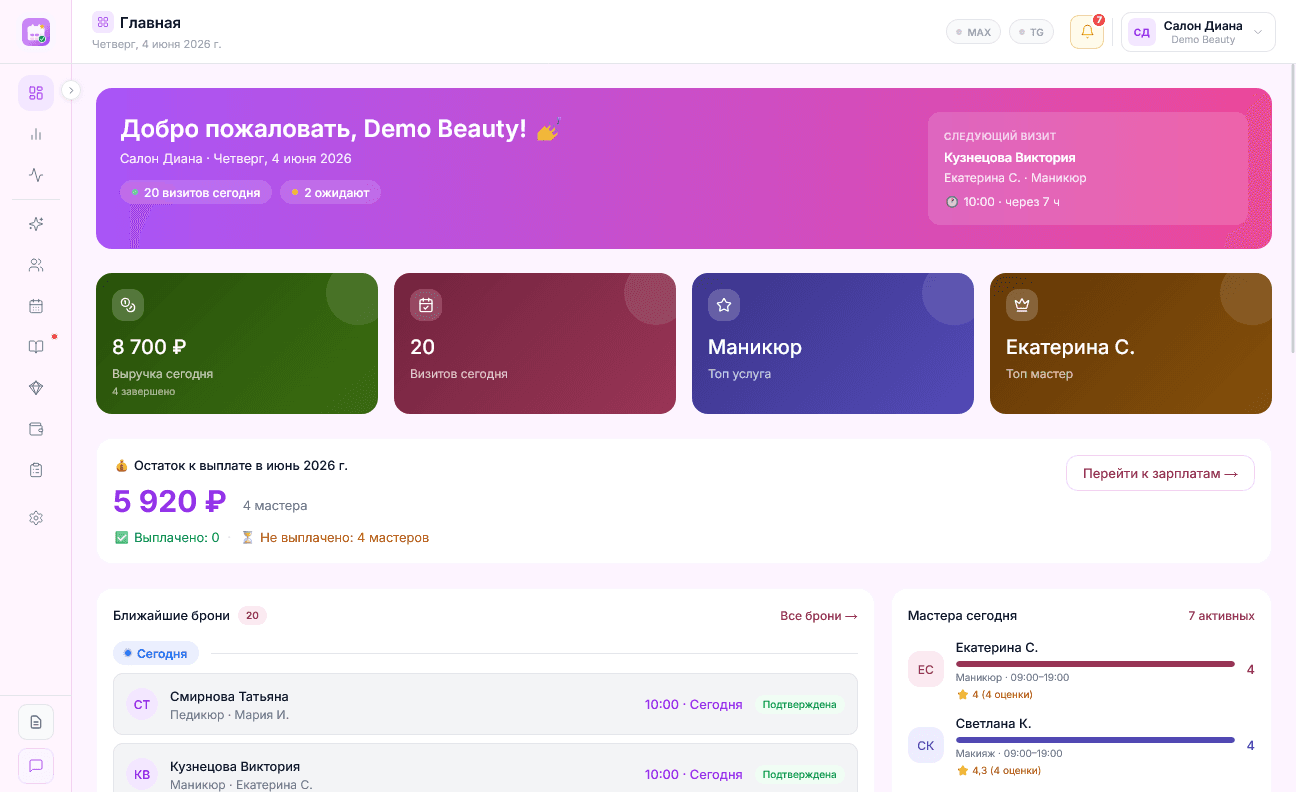Image resolution: width=1296 pixels, height=792 pixels.
Task: Click Екатерина С. workload progress bar
Action: tap(1095, 664)
